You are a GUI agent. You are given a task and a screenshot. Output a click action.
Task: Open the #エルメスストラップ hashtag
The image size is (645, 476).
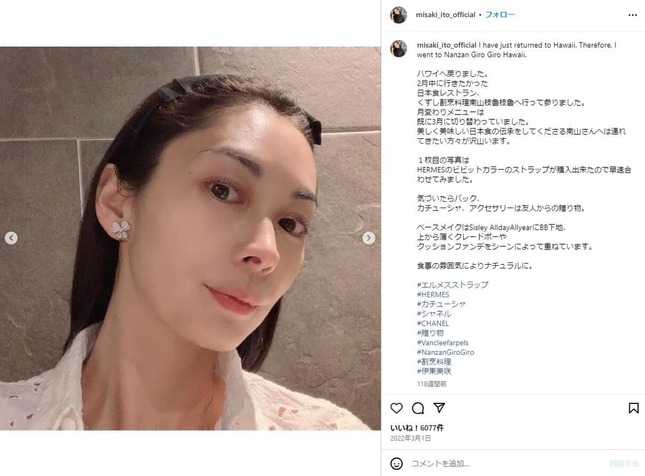452,285
